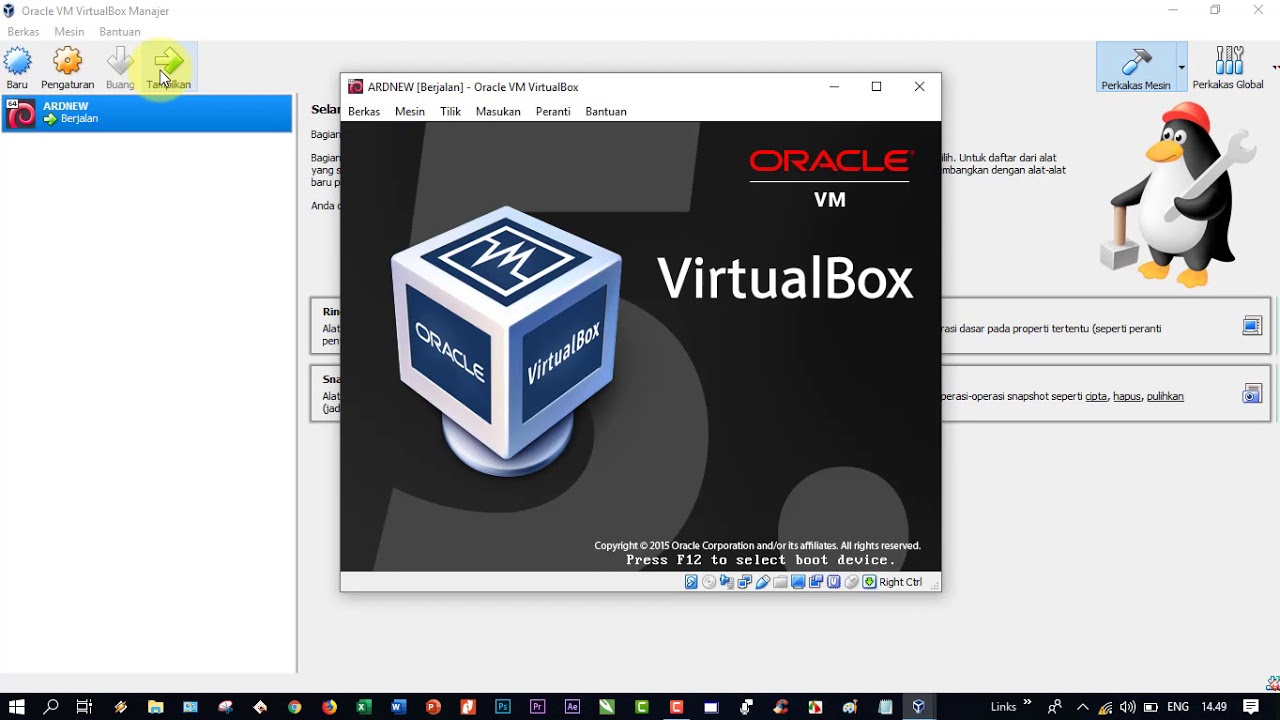The width and height of the screenshot is (1280, 720).
Task: Select ARDNEW machine in the VM list
Action: [x=146, y=113]
